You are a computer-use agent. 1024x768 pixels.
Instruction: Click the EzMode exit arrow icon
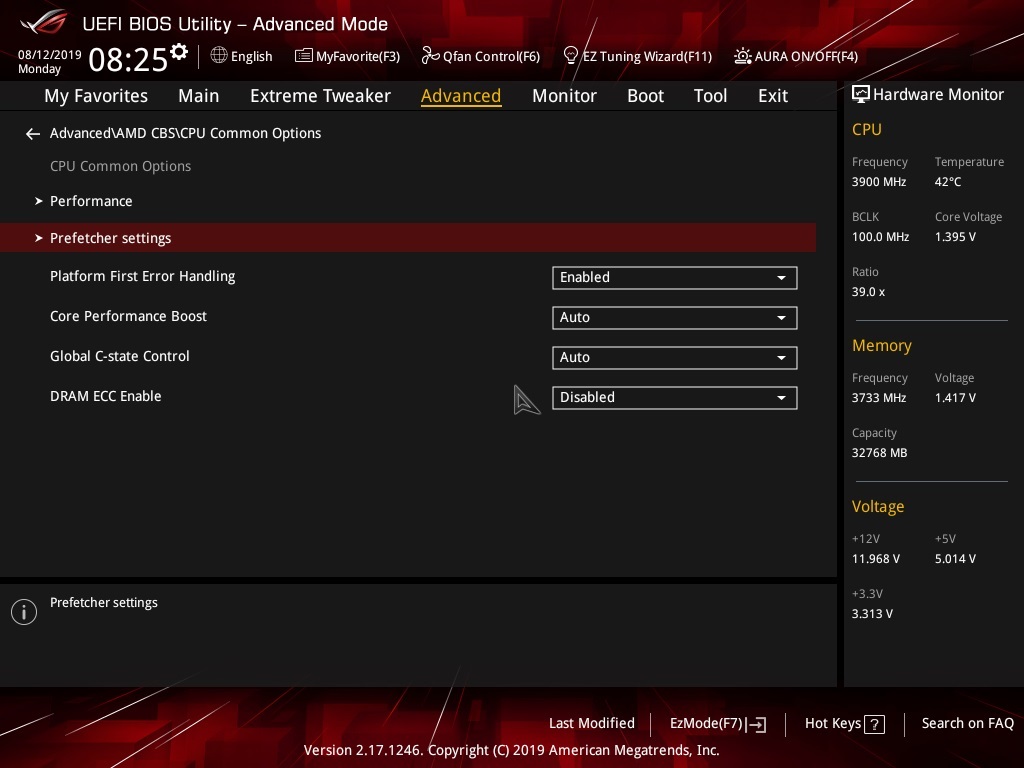(756, 724)
